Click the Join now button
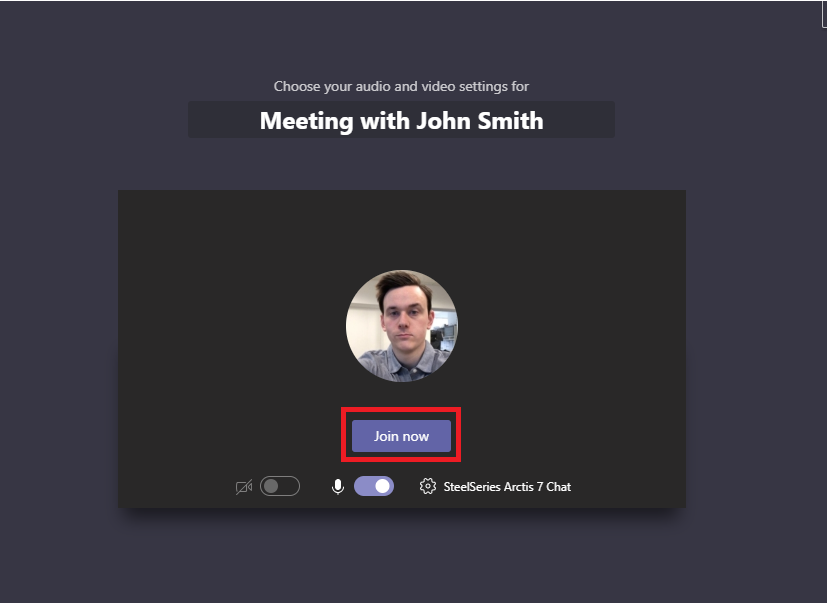 point(401,436)
